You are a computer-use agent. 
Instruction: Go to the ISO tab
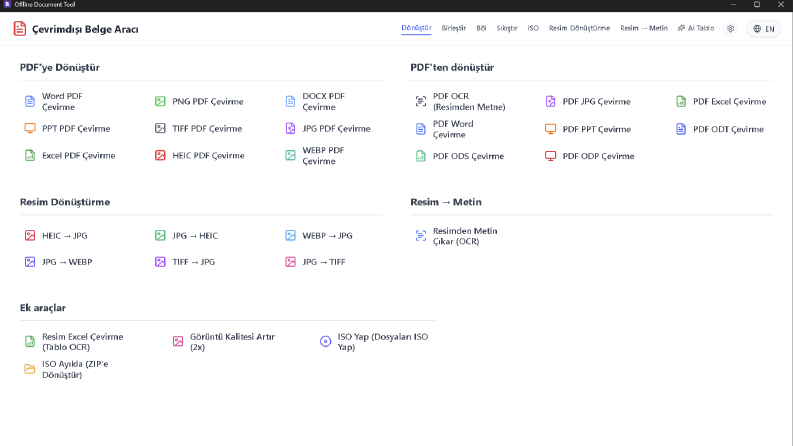point(533,28)
